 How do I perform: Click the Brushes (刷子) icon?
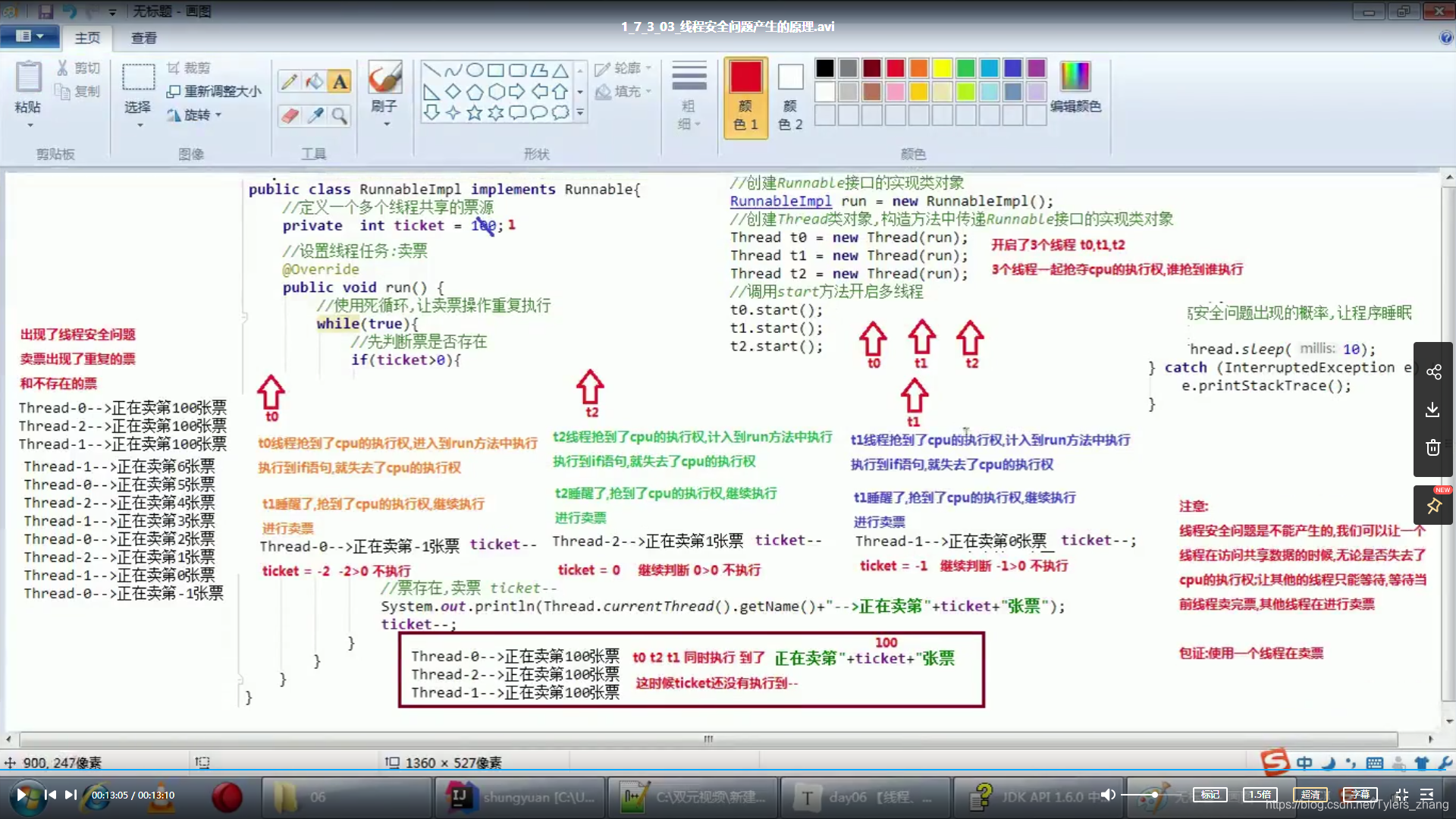[x=384, y=77]
